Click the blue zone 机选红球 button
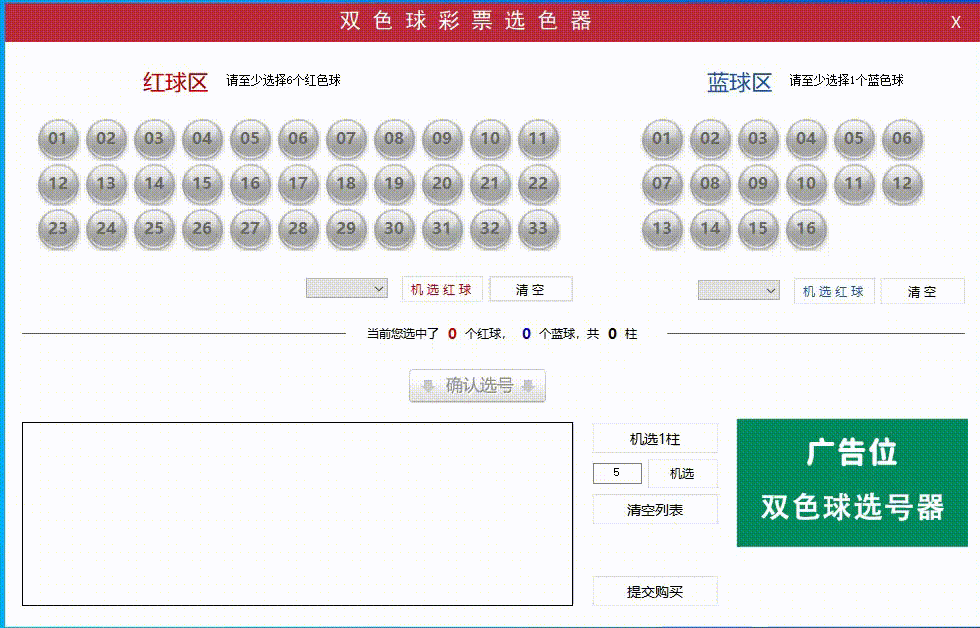This screenshot has width=980, height=628. (834, 291)
